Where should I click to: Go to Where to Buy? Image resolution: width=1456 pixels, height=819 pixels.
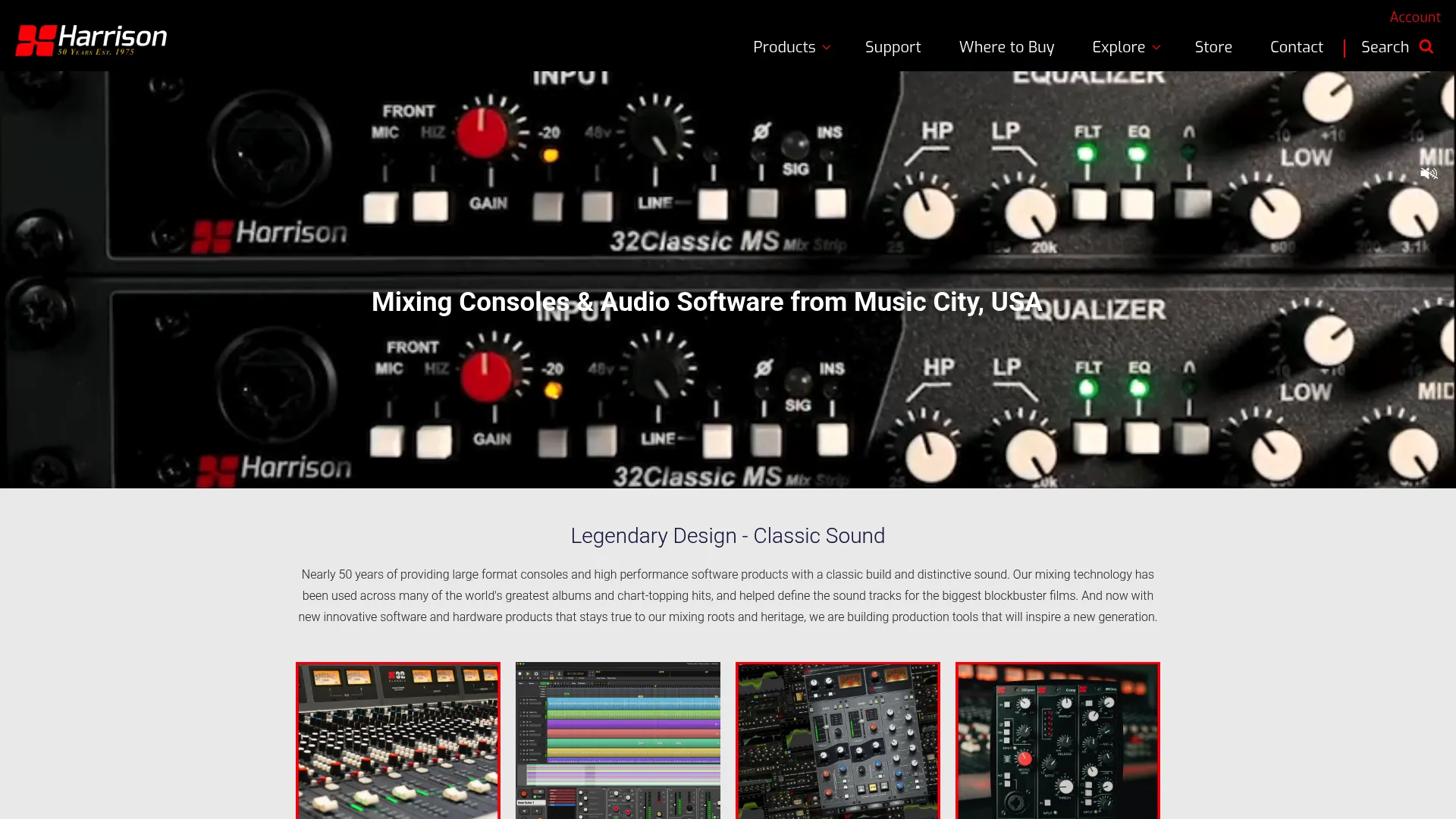1006,47
